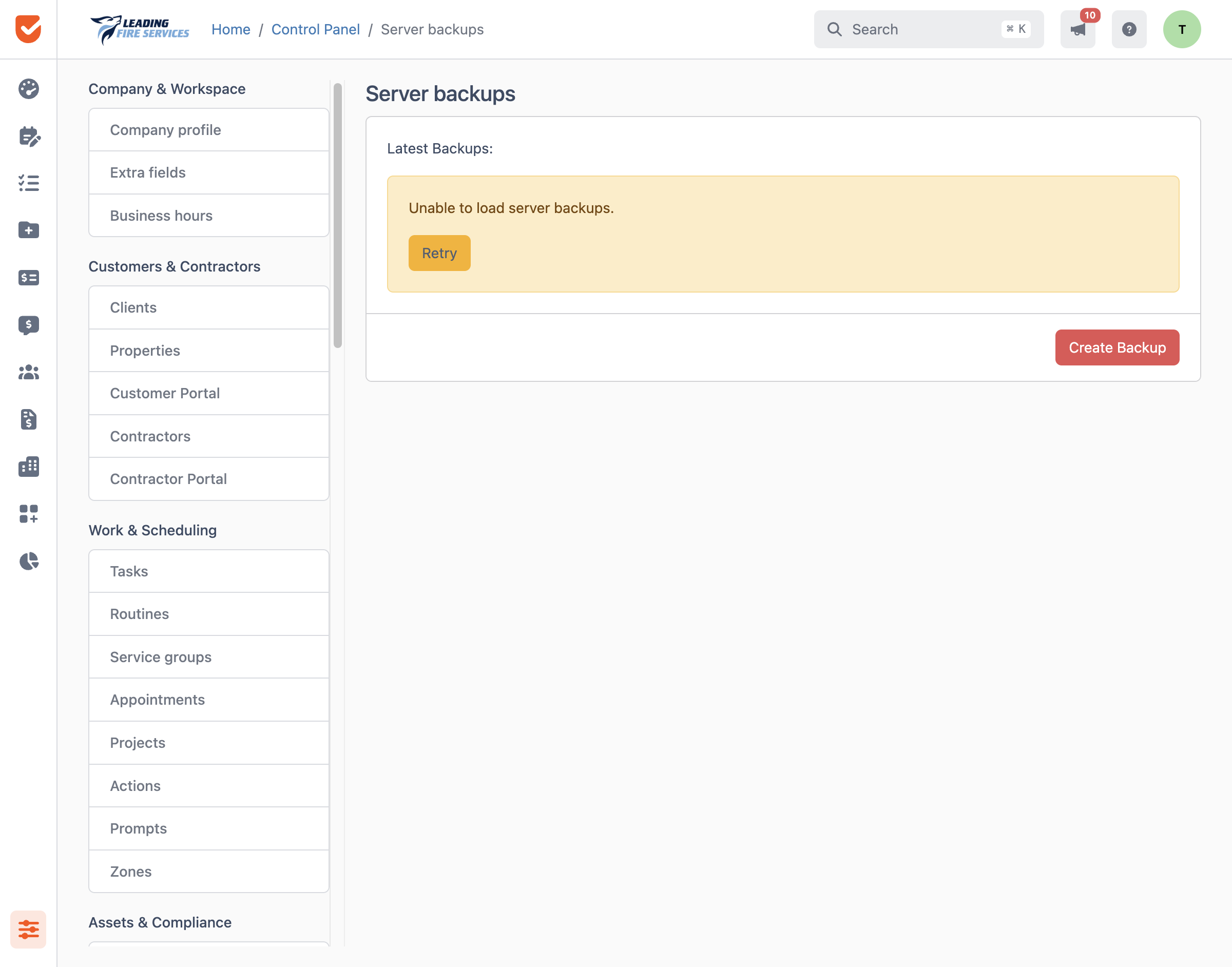Screen dimensions: 1232x967
Task: Open the user avatar T menu
Action: coord(1182,29)
